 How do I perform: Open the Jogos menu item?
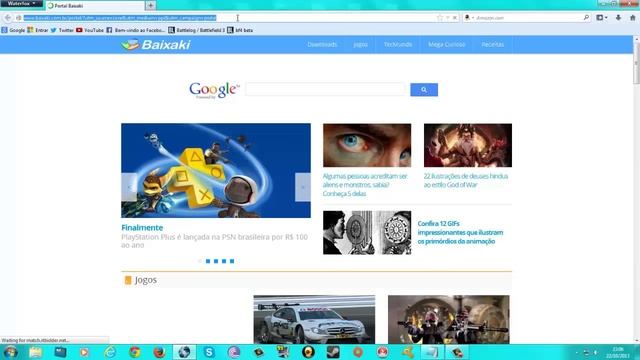pyautogui.click(x=360, y=44)
